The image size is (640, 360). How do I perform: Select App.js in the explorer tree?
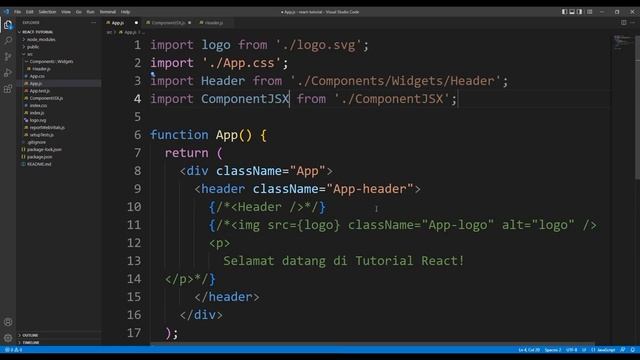click(x=36, y=84)
